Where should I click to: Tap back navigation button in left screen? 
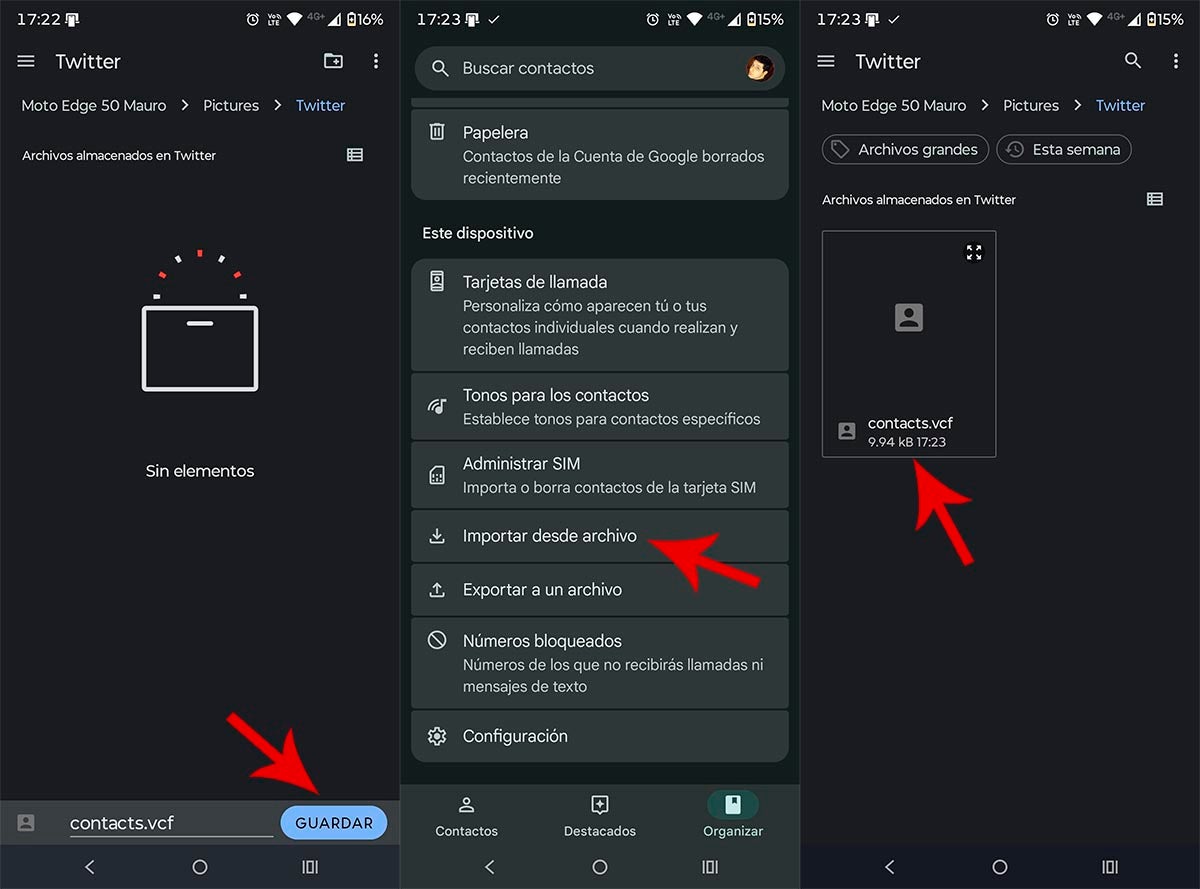(89, 867)
